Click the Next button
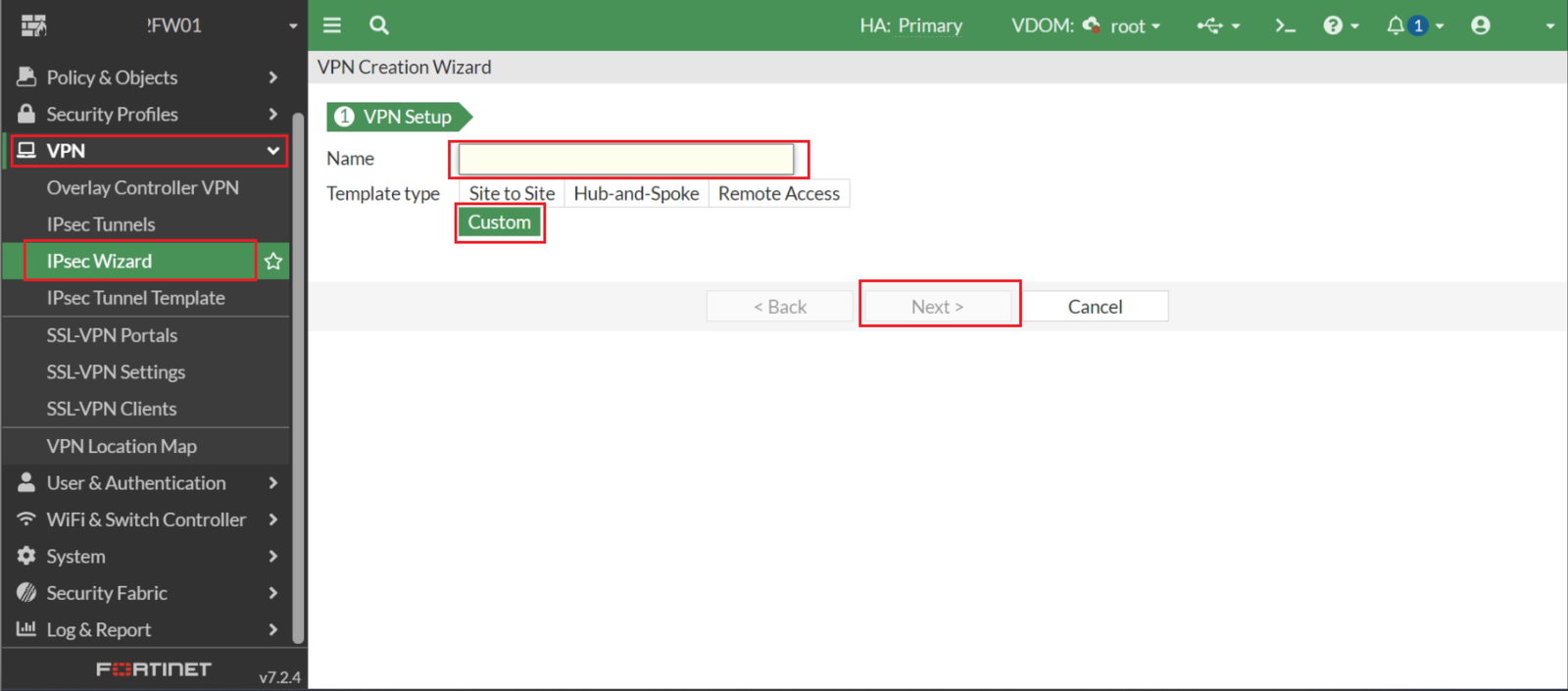Screen dimensions: 1568x691 [x=938, y=307]
